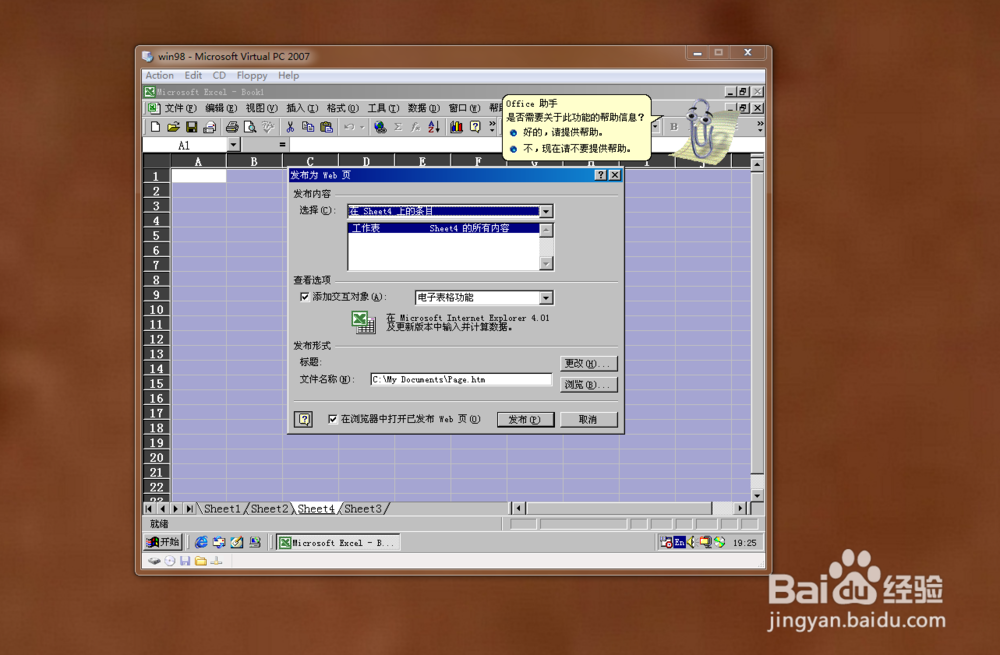Viewport: 1000px width, 655px height.
Task: Click the Bold B toolbar button
Action: coord(674,127)
